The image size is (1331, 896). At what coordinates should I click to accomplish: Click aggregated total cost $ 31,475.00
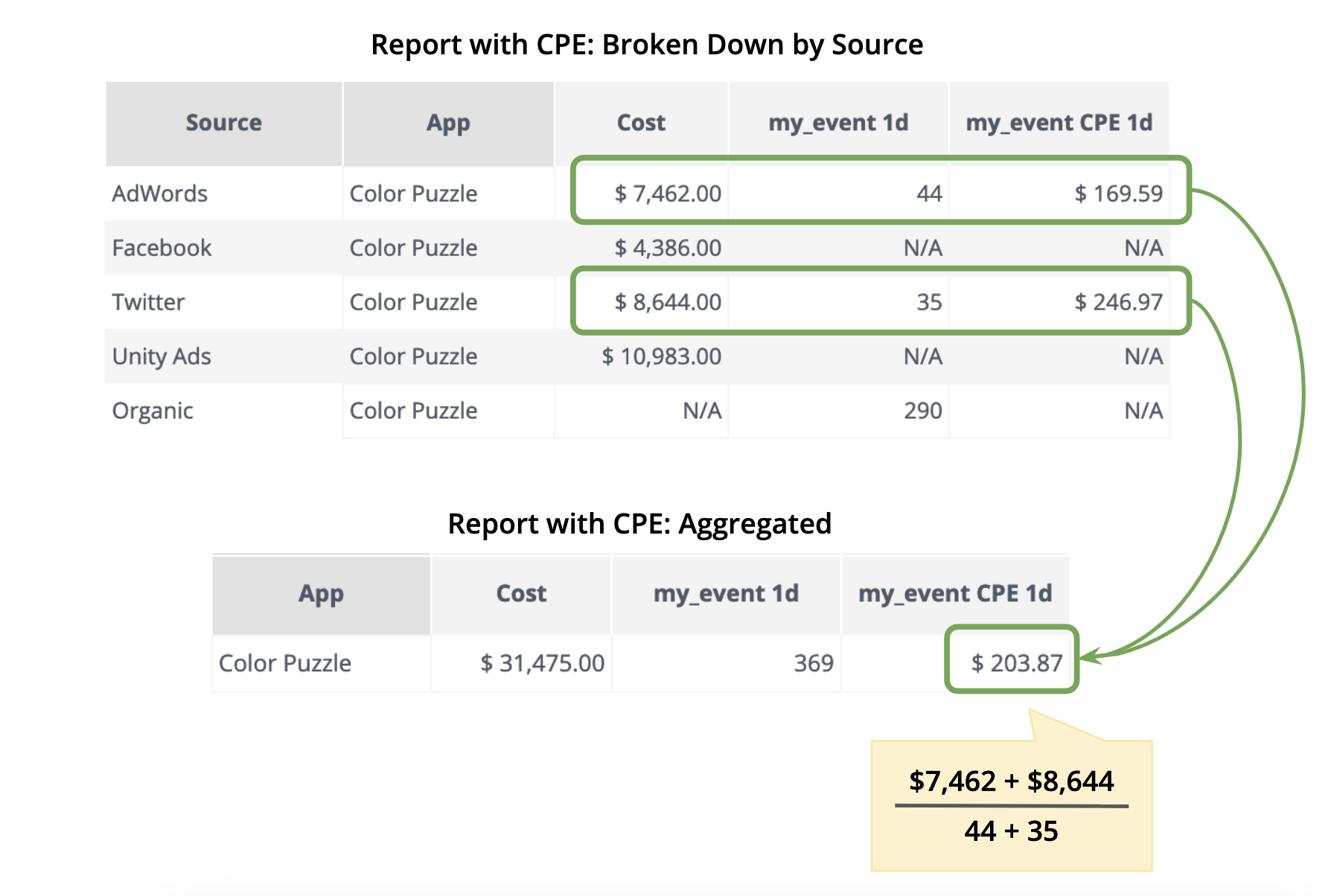coord(542,662)
